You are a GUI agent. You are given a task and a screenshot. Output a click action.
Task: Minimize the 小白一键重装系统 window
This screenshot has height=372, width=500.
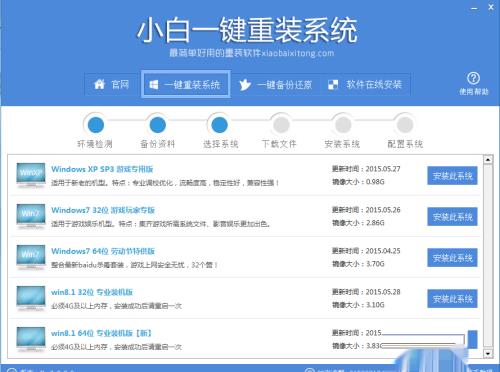click(x=474, y=8)
